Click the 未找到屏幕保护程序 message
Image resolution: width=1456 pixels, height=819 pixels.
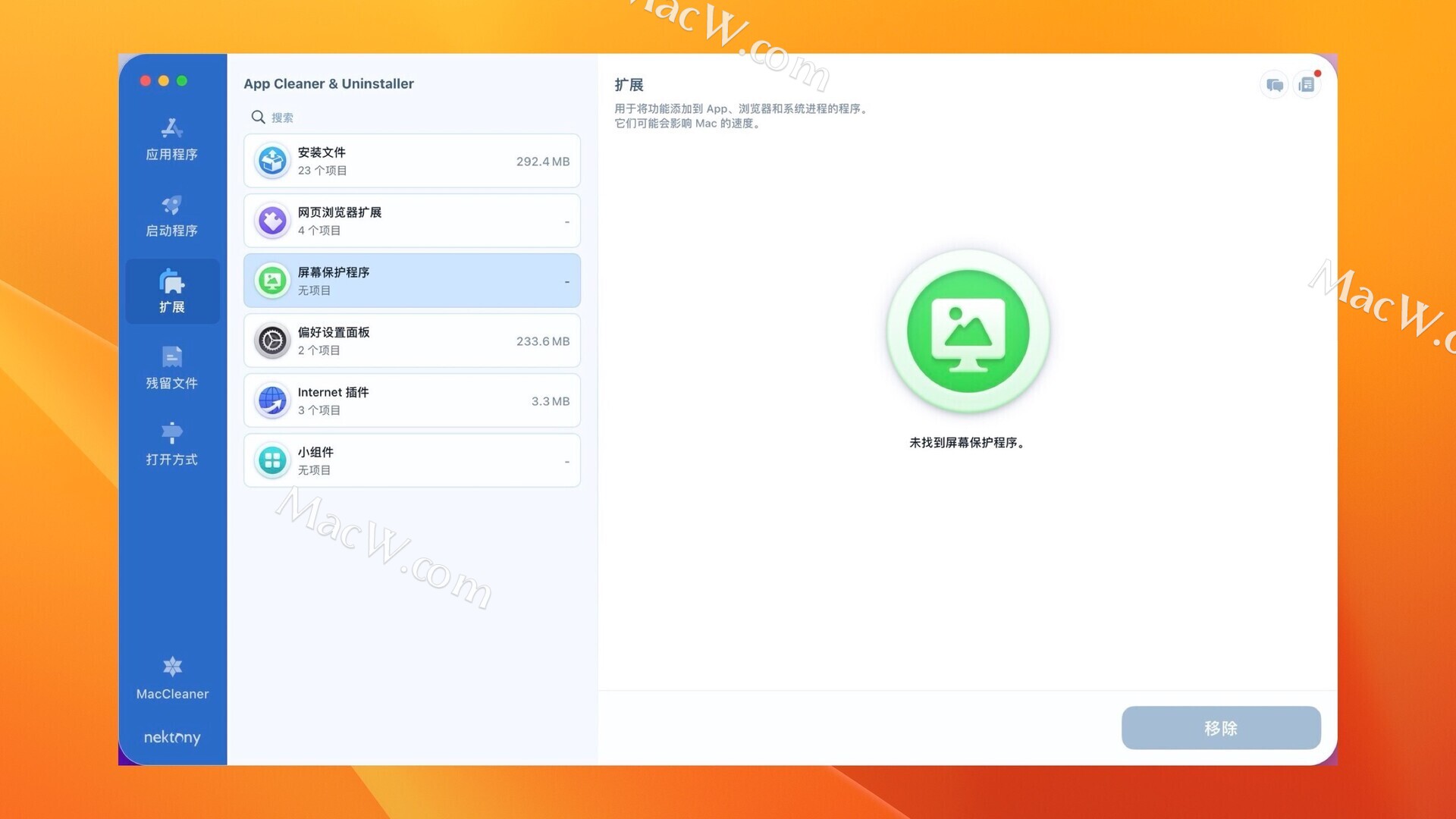point(968,443)
